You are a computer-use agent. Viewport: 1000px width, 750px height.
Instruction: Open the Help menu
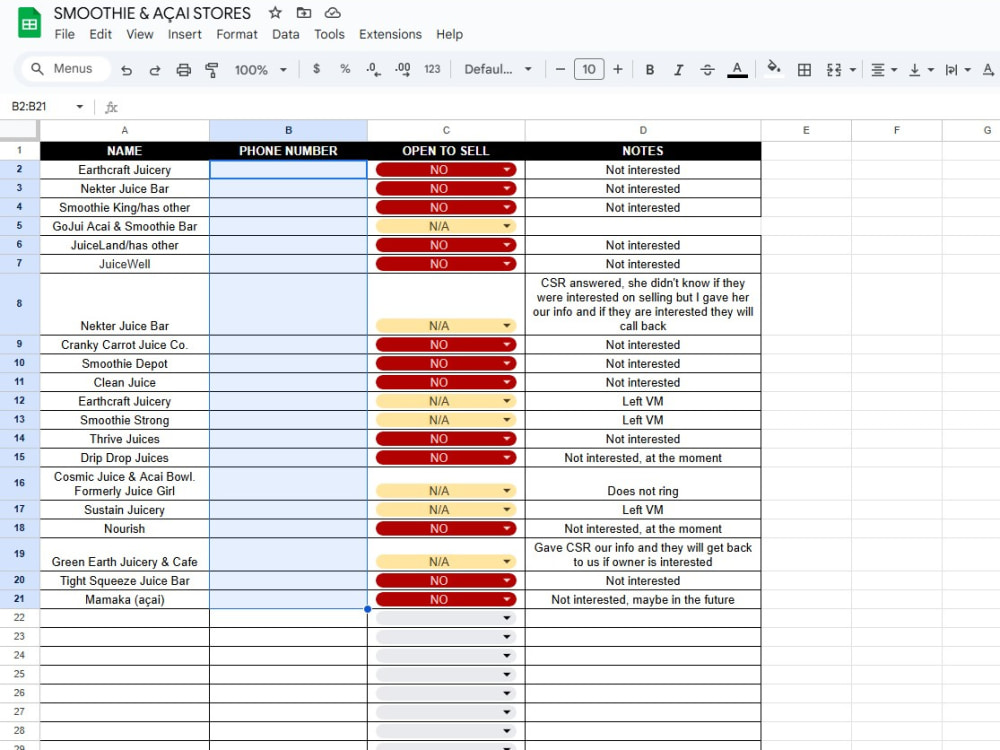click(x=450, y=34)
